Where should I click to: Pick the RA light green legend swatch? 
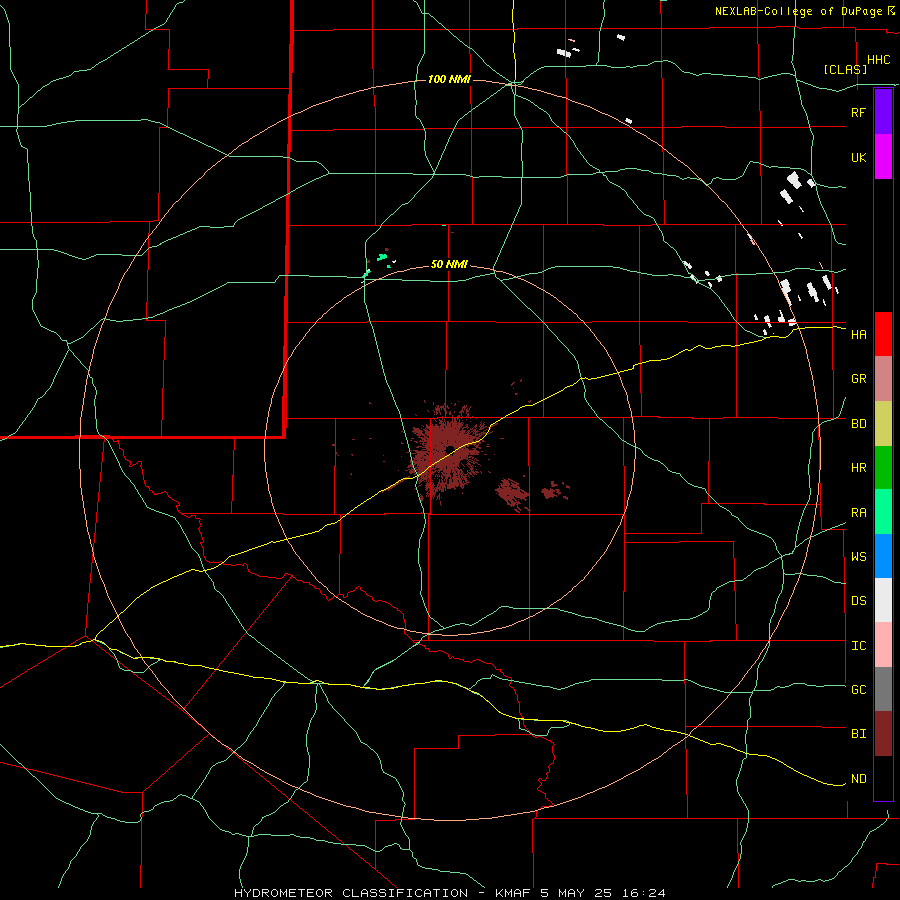pyautogui.click(x=883, y=512)
